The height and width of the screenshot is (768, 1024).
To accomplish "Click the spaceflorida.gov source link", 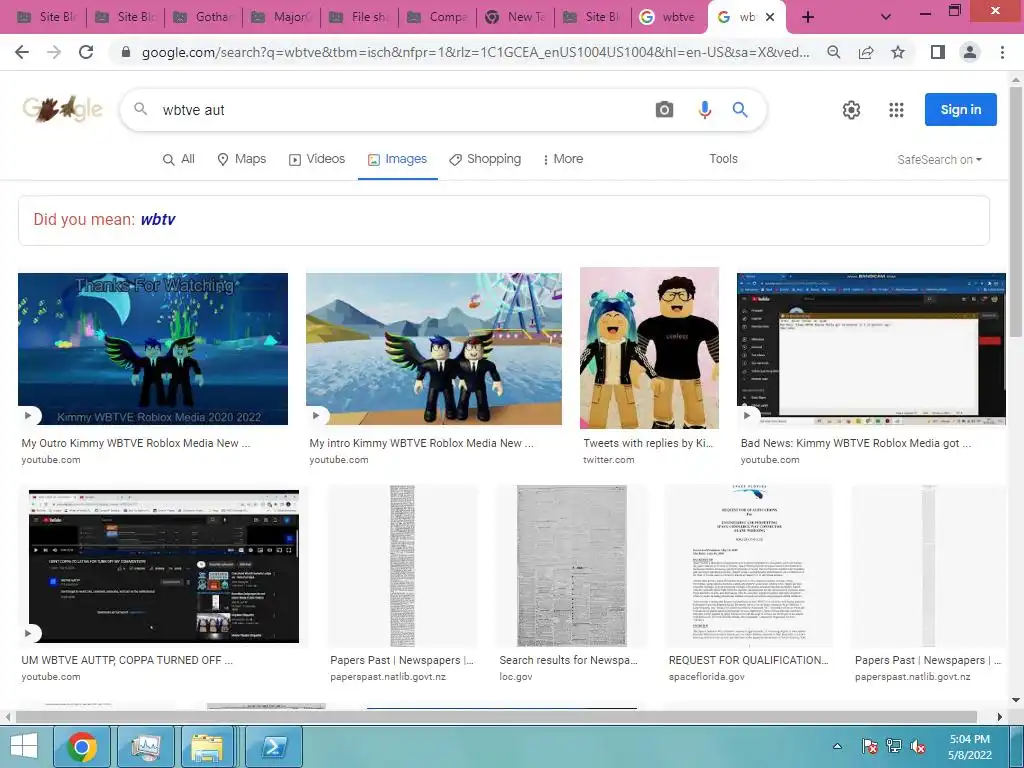I will pyautogui.click(x=706, y=677).
